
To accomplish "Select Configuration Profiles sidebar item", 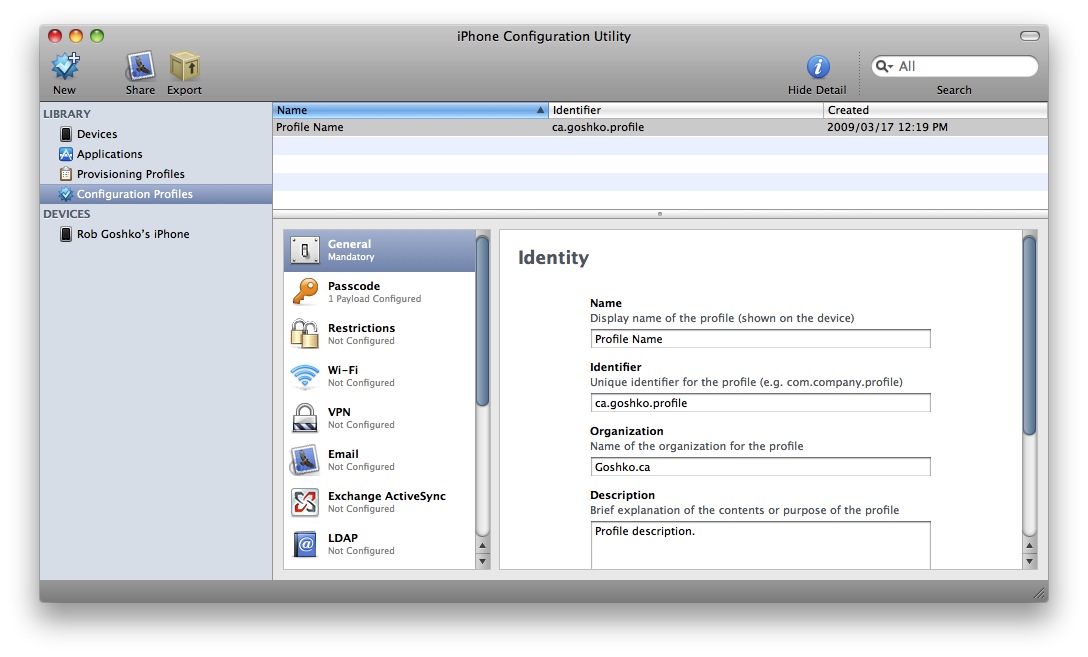I will coord(155,194).
